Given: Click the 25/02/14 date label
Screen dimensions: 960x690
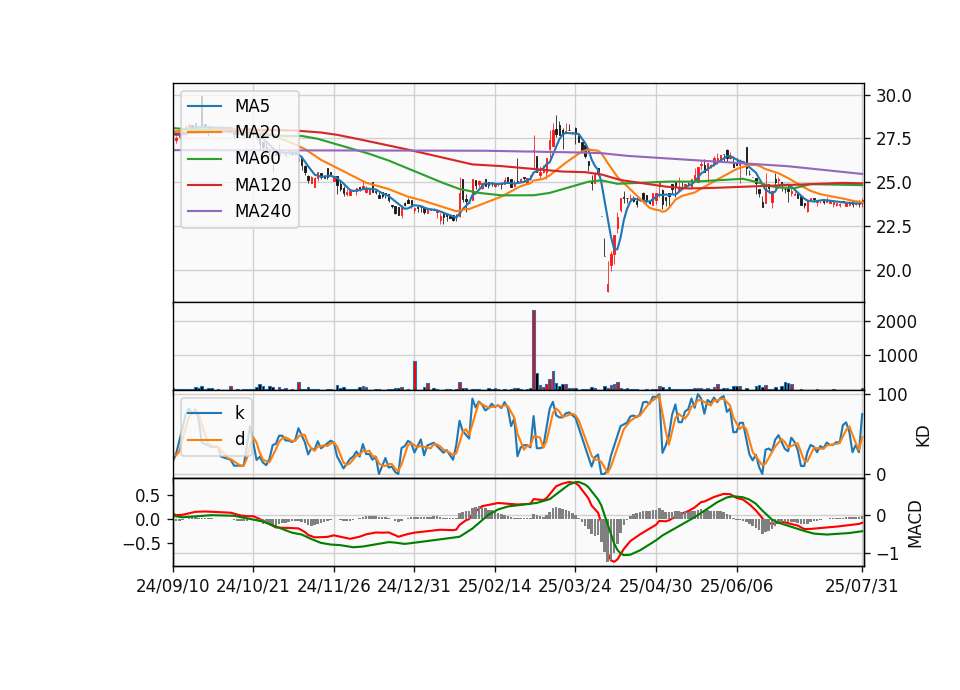Looking at the screenshot, I should point(495,586).
